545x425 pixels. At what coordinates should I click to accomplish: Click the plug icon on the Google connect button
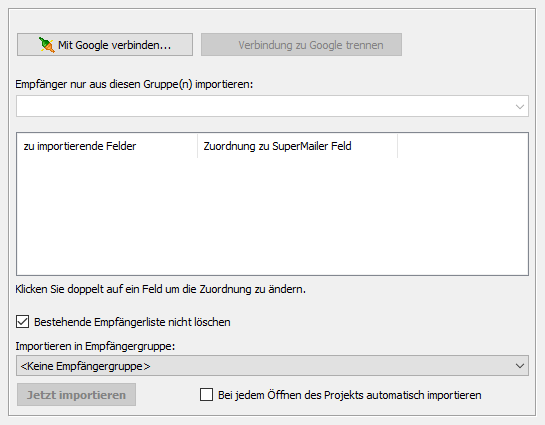click(46, 45)
